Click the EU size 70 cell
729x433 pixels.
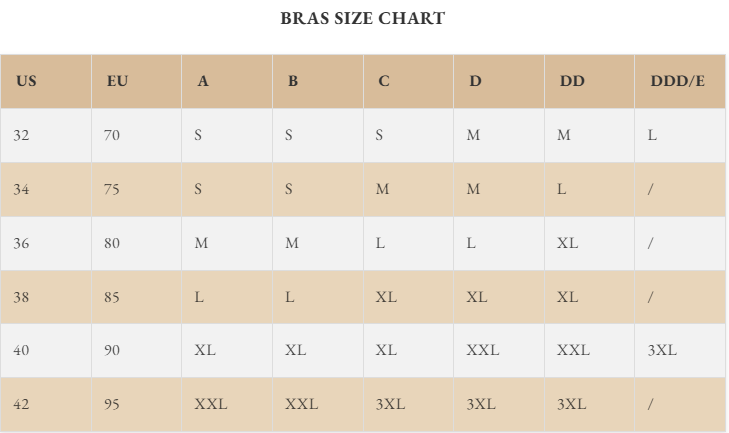pos(111,135)
